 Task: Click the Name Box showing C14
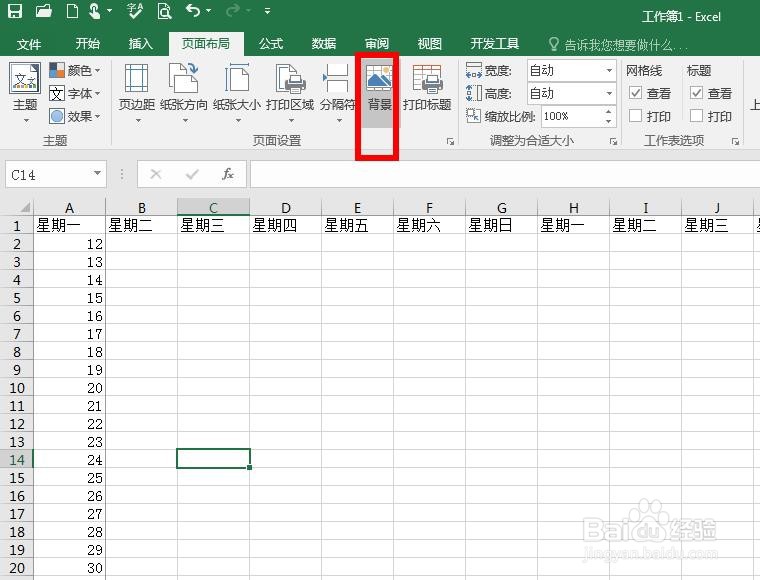(48, 174)
